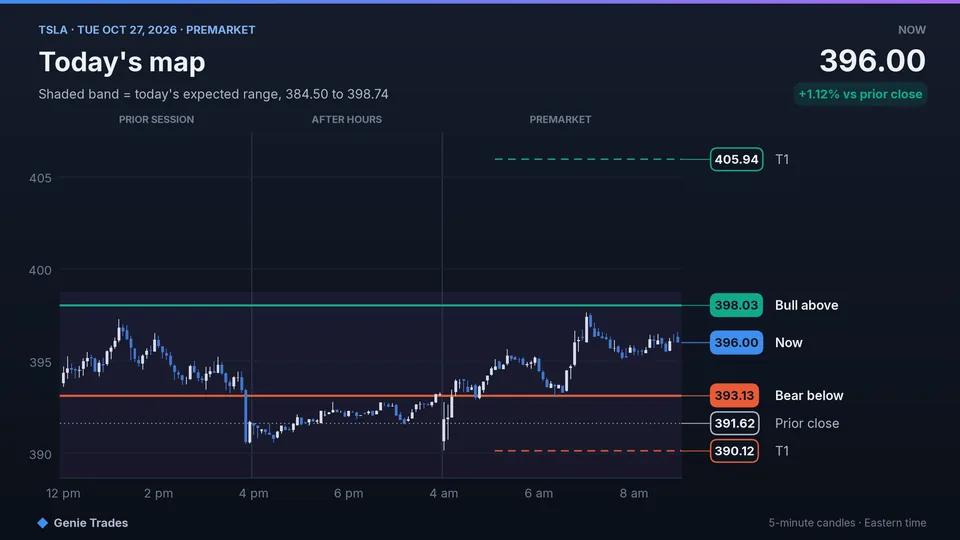Click the 5-minute candles Eastern time note
The height and width of the screenshot is (540, 960).
847,523
